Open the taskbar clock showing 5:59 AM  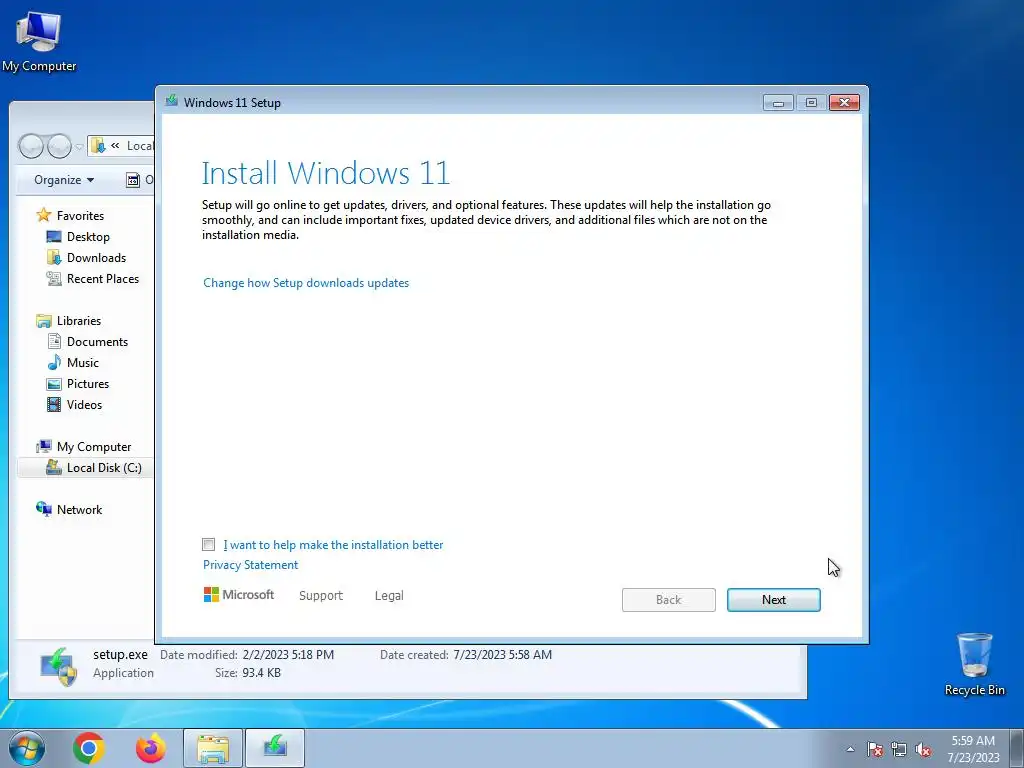(x=973, y=748)
